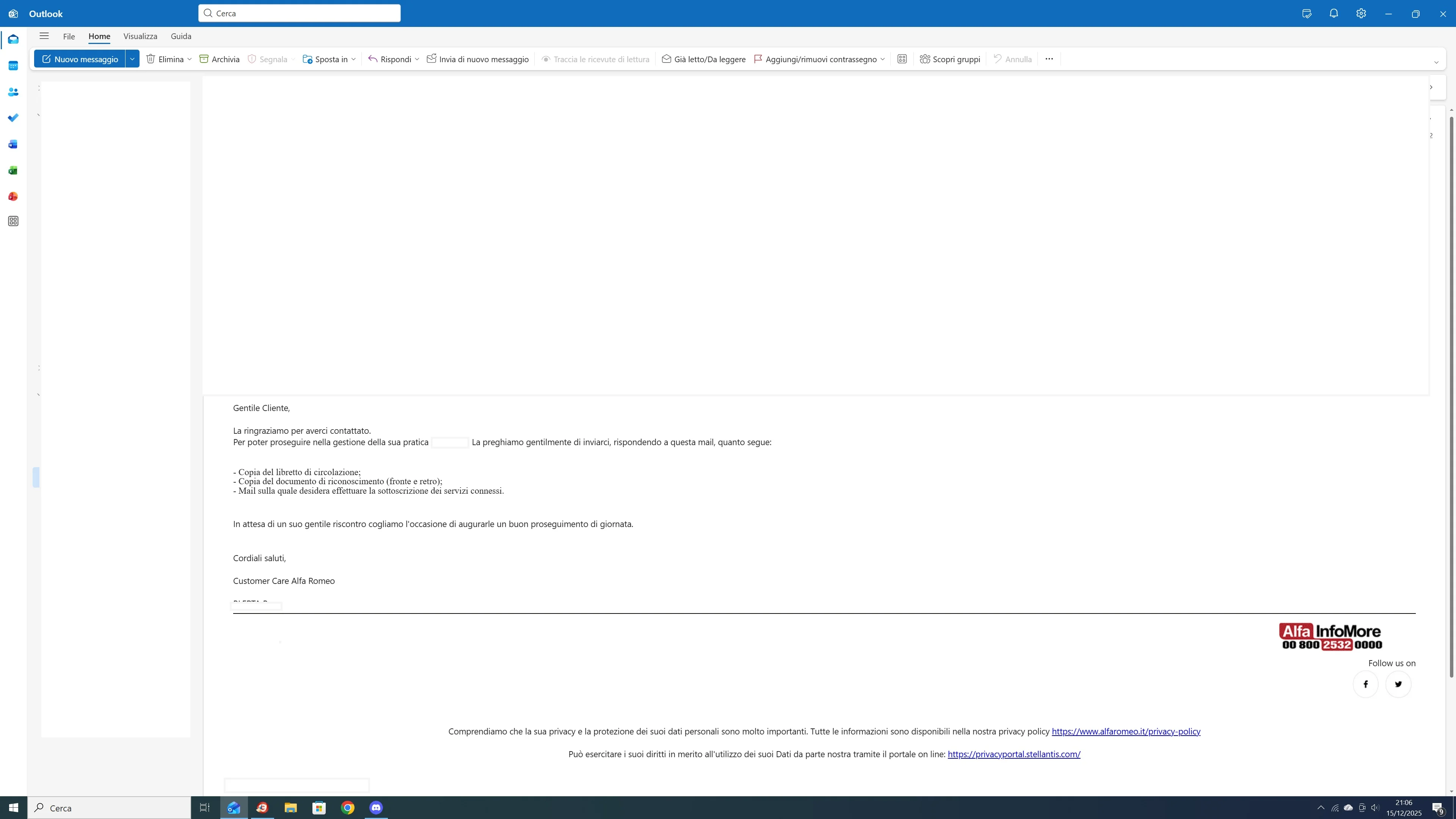Click inside the Cerca search field

point(299,13)
